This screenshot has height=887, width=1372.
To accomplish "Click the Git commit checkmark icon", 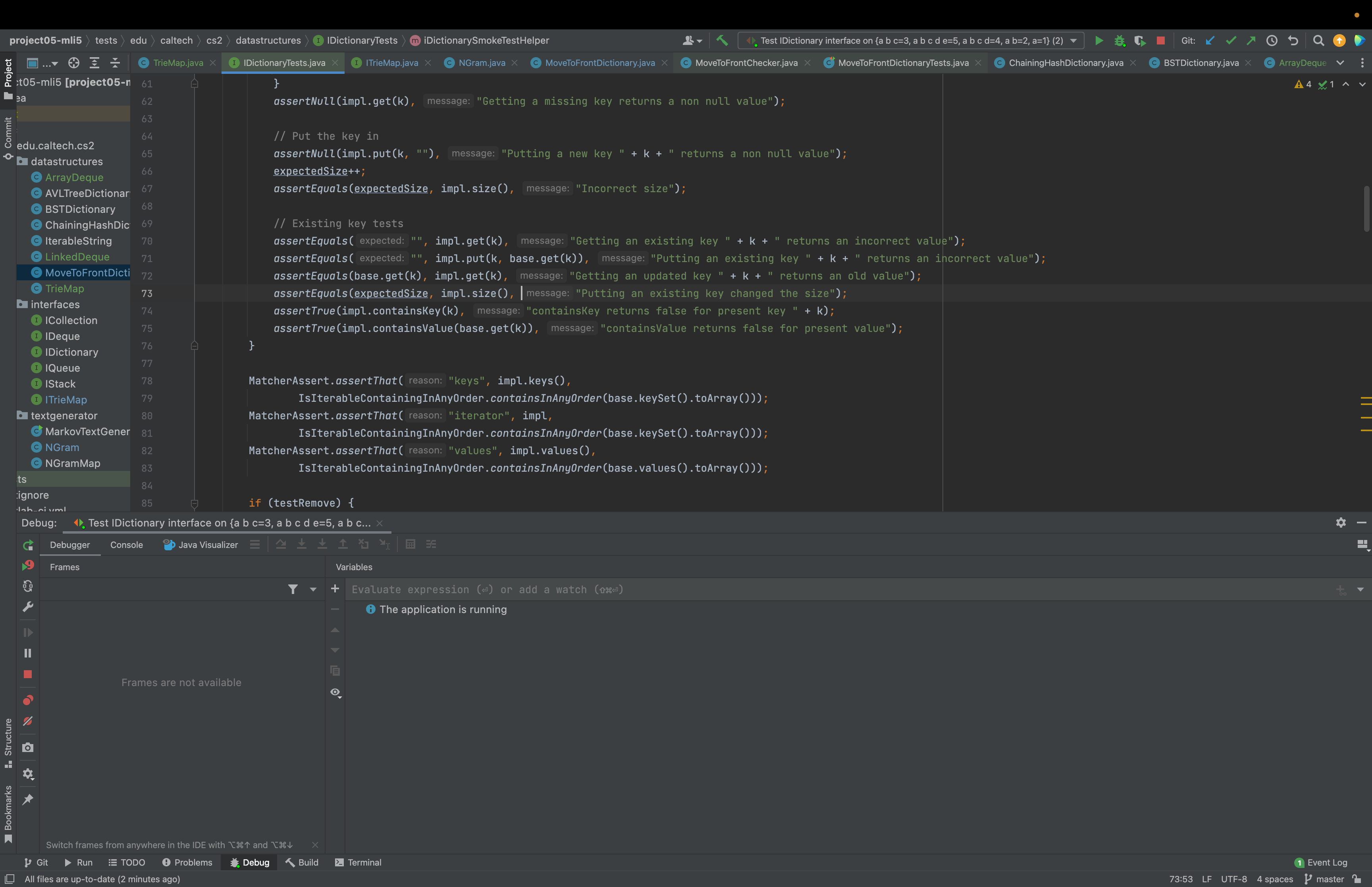I will pyautogui.click(x=1231, y=40).
